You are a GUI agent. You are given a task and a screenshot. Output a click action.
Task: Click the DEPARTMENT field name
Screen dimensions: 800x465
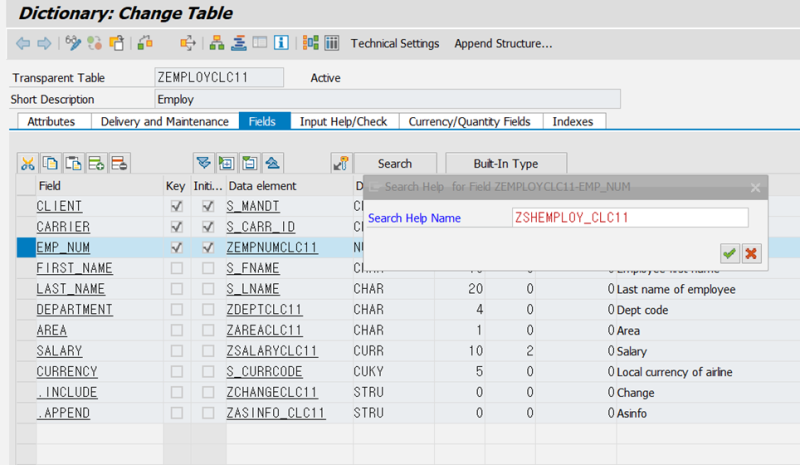(74, 309)
